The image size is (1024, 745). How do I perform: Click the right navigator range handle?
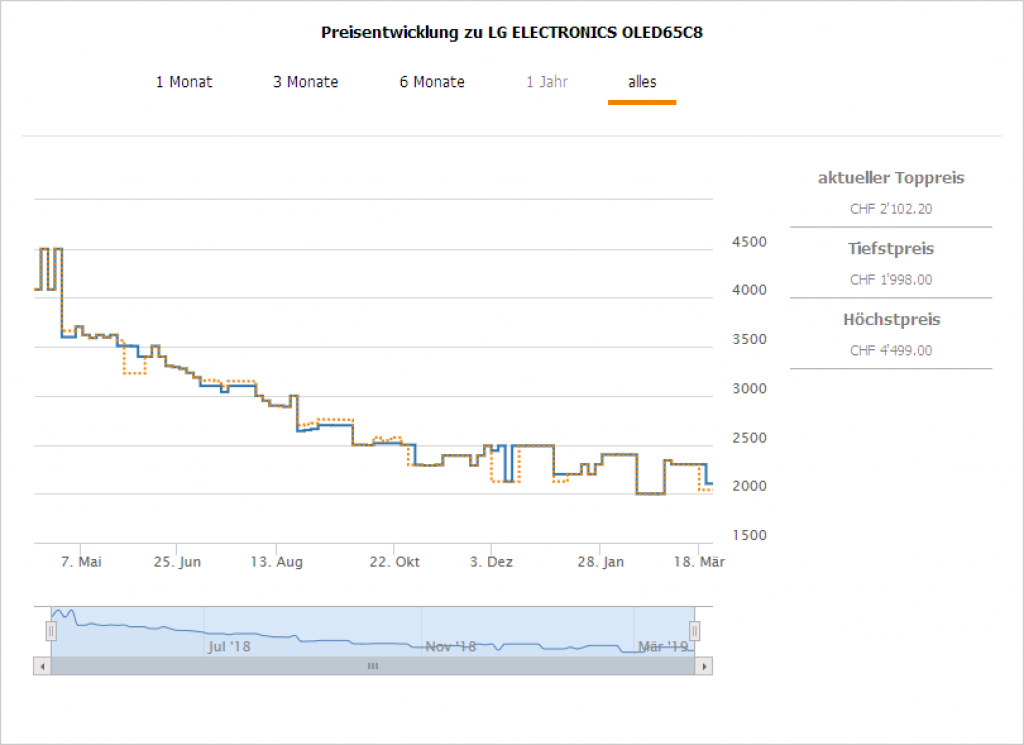(694, 631)
